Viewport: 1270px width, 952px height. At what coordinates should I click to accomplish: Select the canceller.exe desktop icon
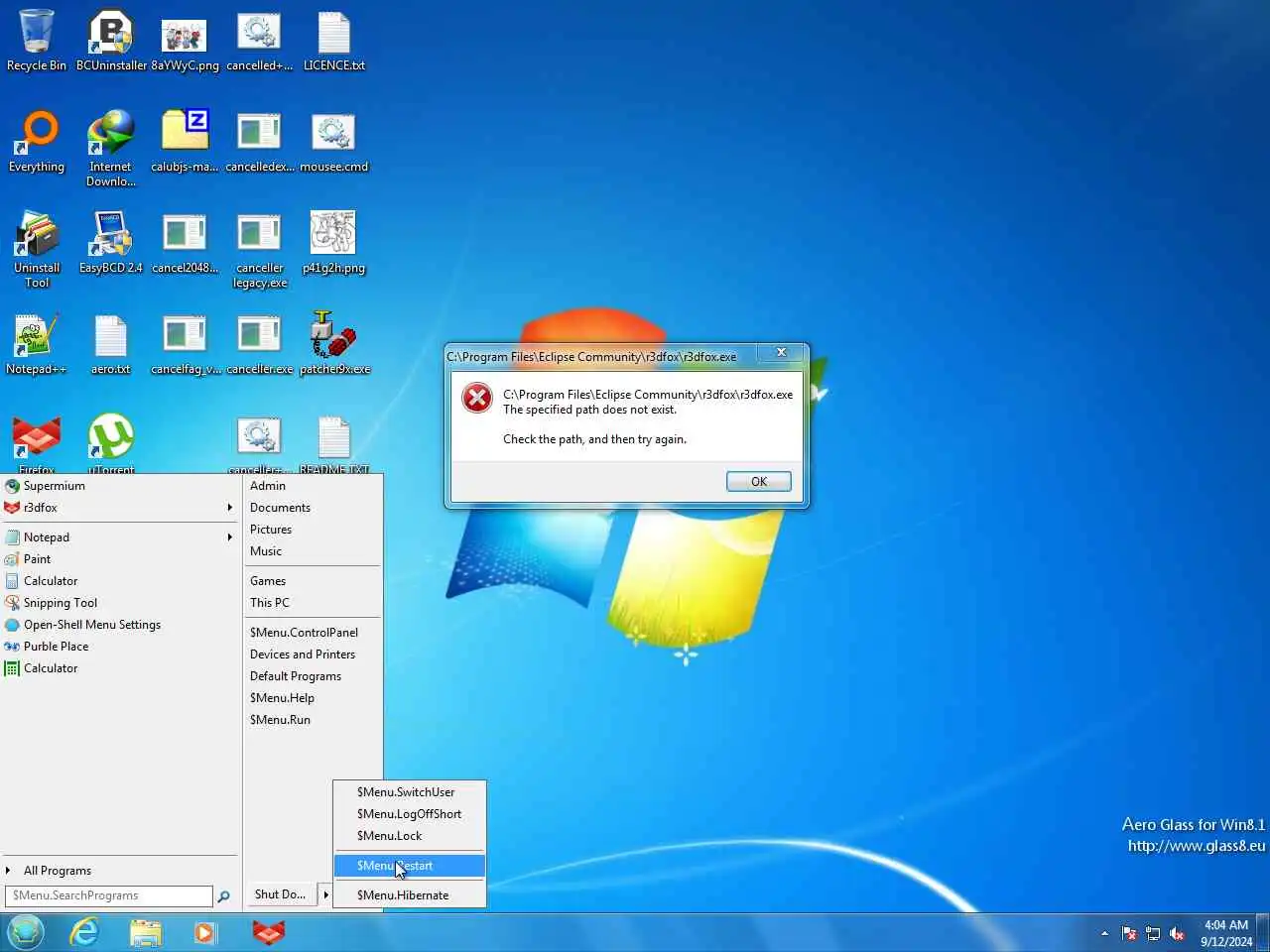[x=259, y=344]
